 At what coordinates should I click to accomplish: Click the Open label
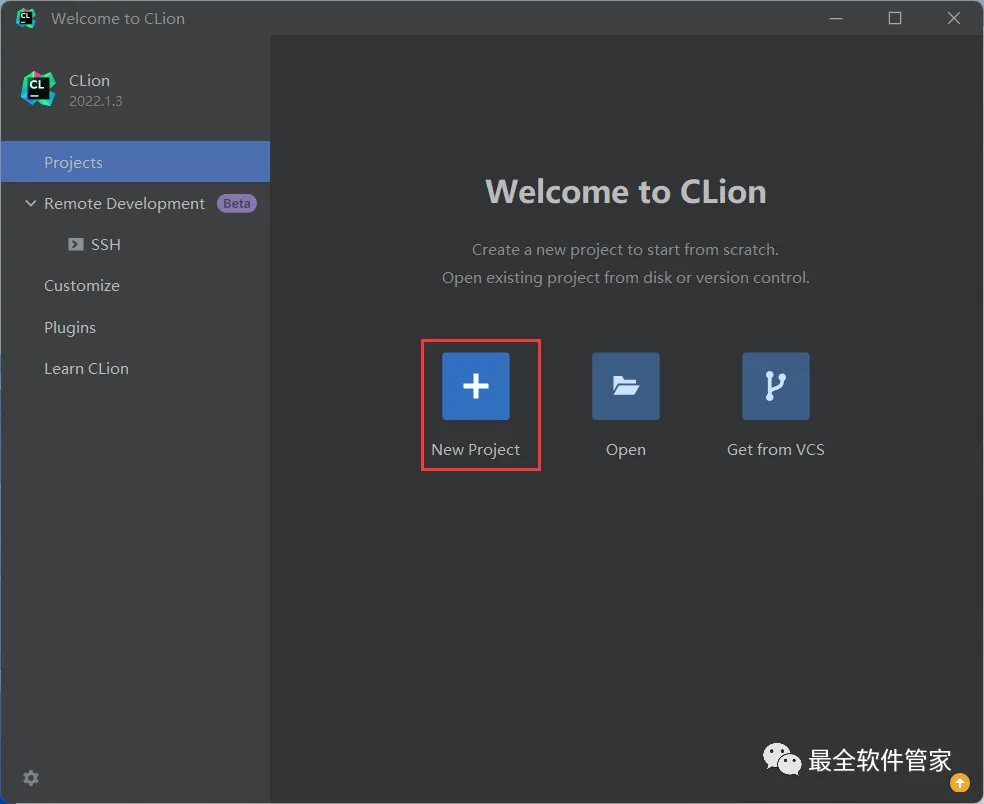click(626, 450)
